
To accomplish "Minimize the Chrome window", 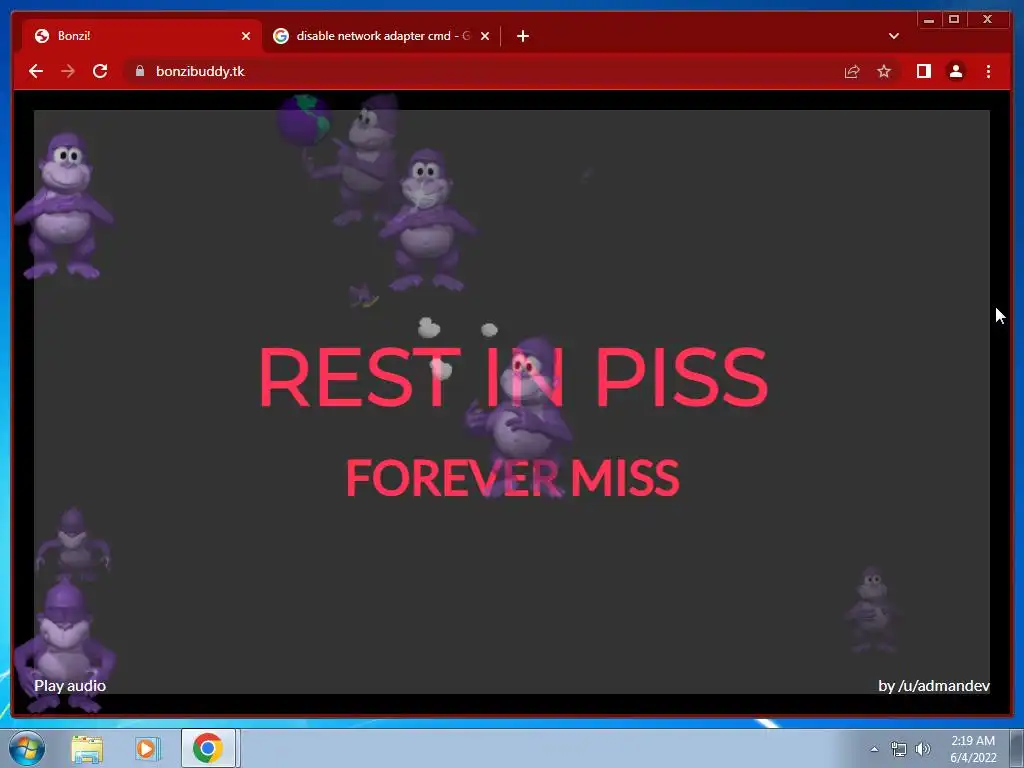I will point(929,20).
